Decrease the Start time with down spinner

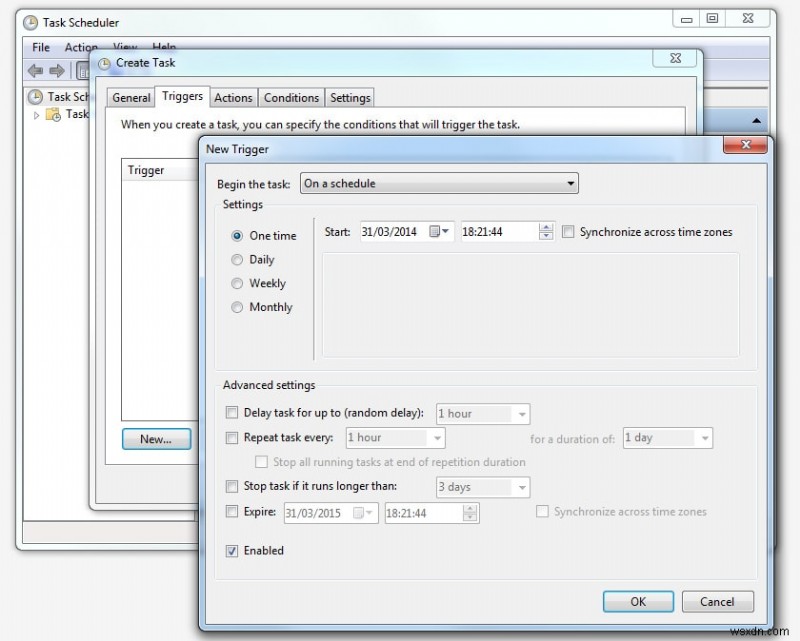tap(546, 236)
